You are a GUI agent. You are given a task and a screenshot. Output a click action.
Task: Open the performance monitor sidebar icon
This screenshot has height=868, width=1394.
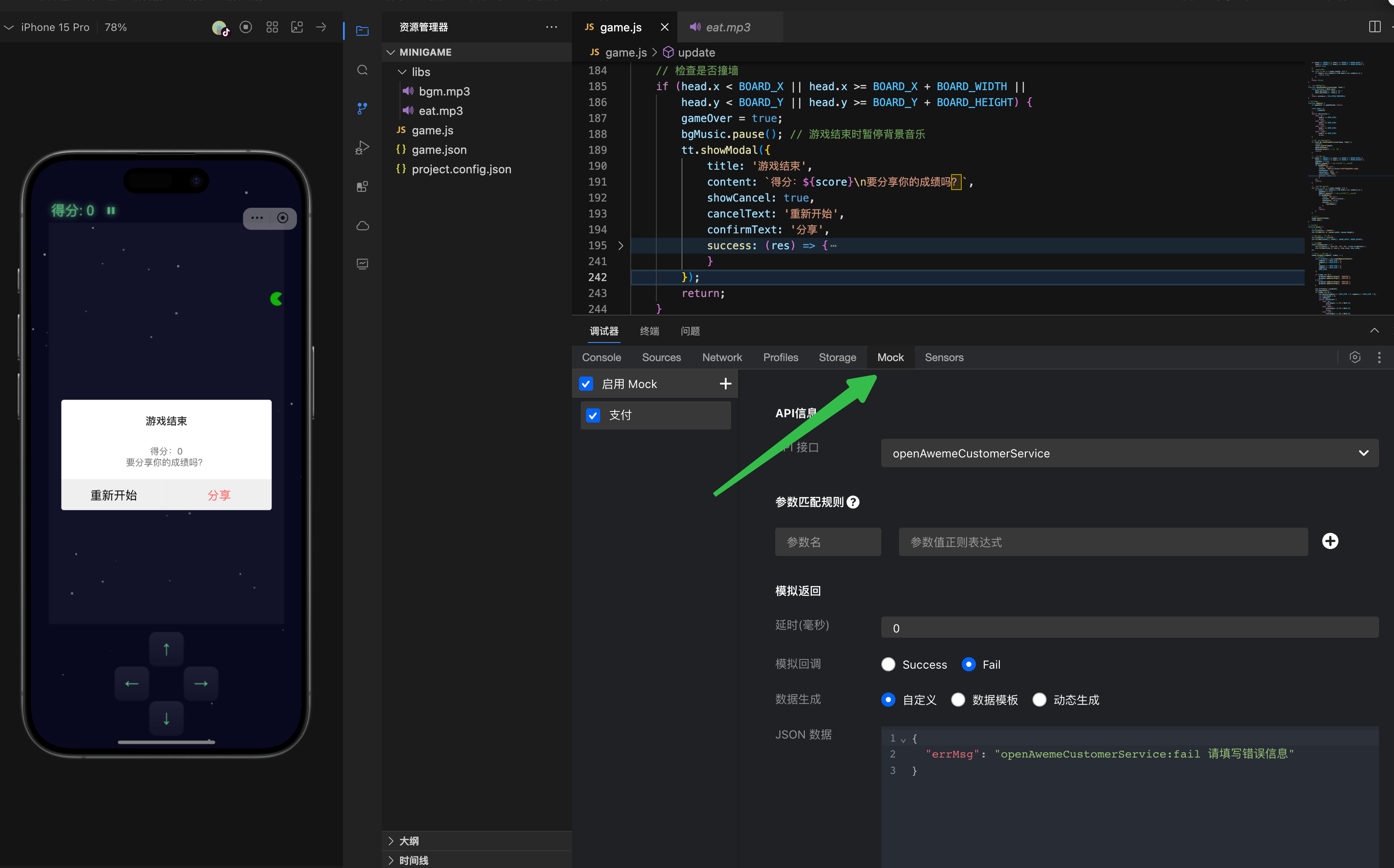tap(362, 264)
